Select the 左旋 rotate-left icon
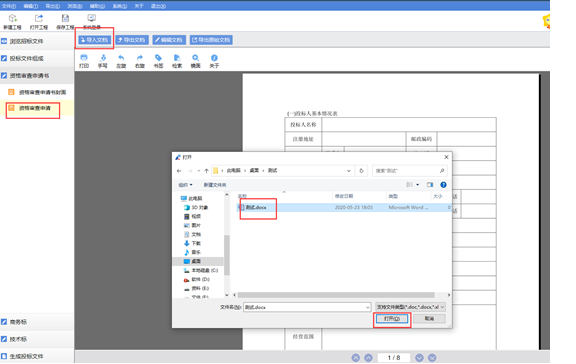 pyautogui.click(x=121, y=58)
